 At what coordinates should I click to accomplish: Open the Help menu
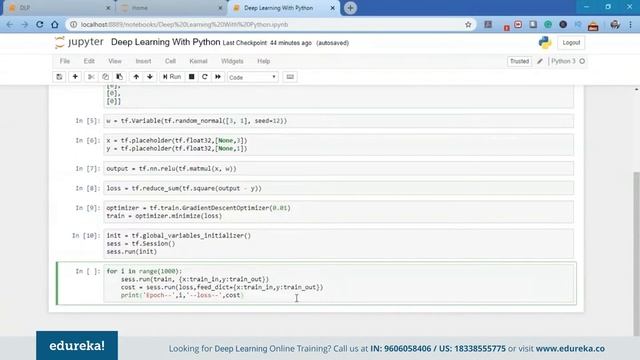(x=264, y=61)
